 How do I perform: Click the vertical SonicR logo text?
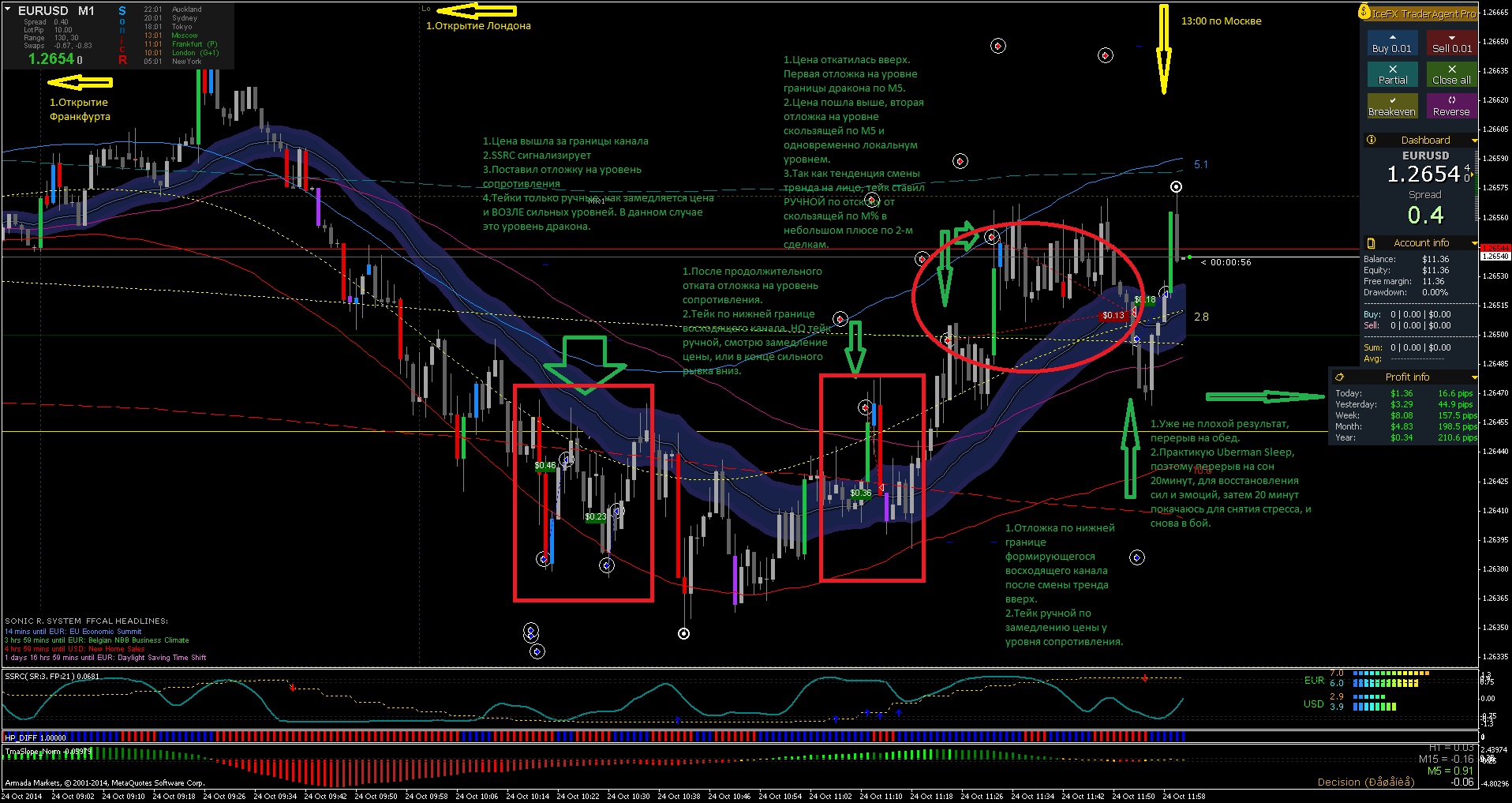[x=122, y=36]
